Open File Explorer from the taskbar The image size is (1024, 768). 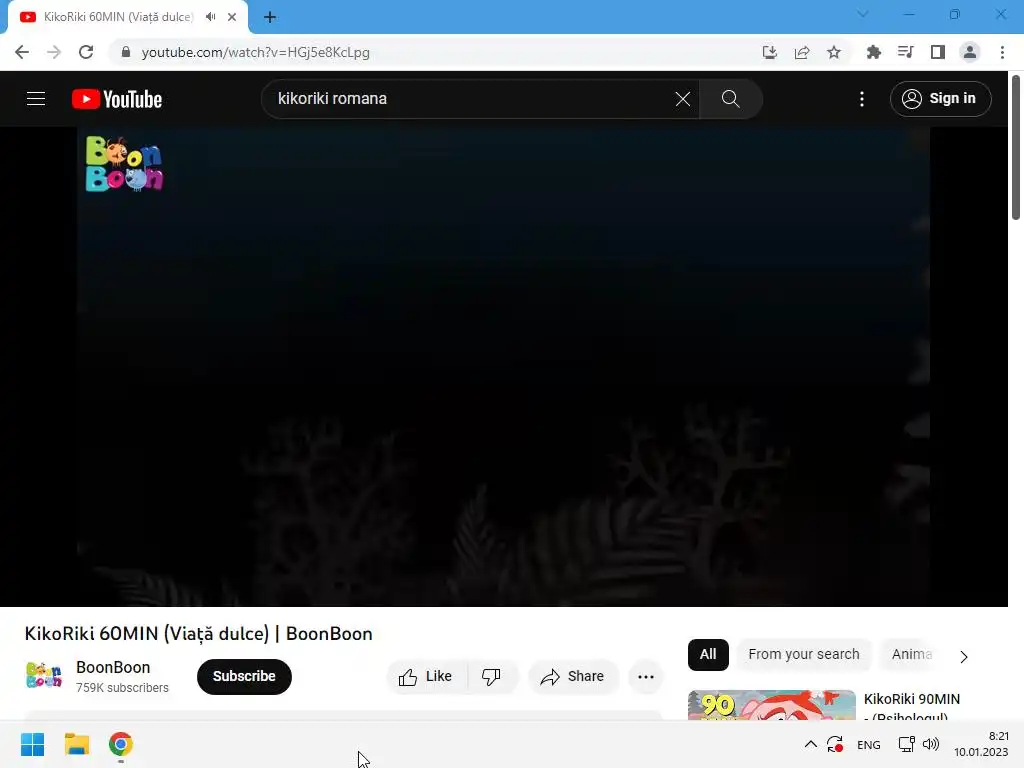pyautogui.click(x=77, y=744)
